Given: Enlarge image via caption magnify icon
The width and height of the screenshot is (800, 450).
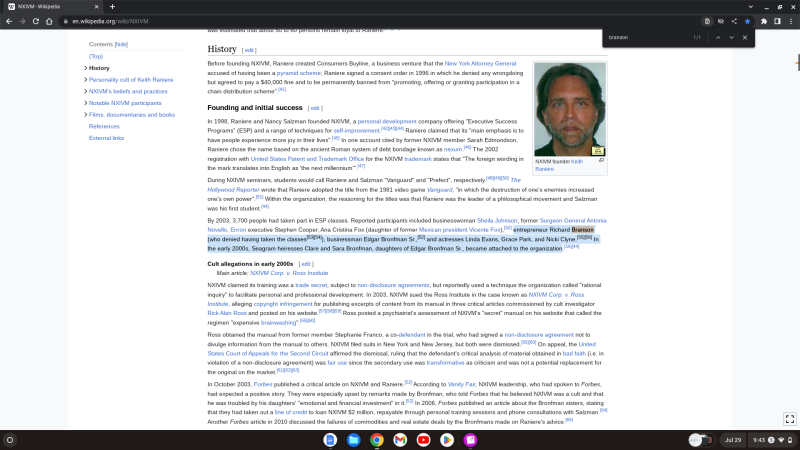Looking at the screenshot, I should pyautogui.click(x=602, y=160).
